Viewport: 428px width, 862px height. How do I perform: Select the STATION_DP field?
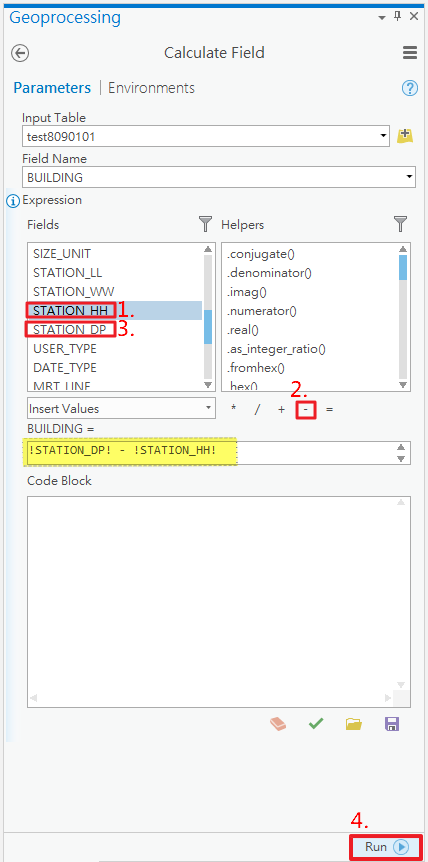(70, 330)
